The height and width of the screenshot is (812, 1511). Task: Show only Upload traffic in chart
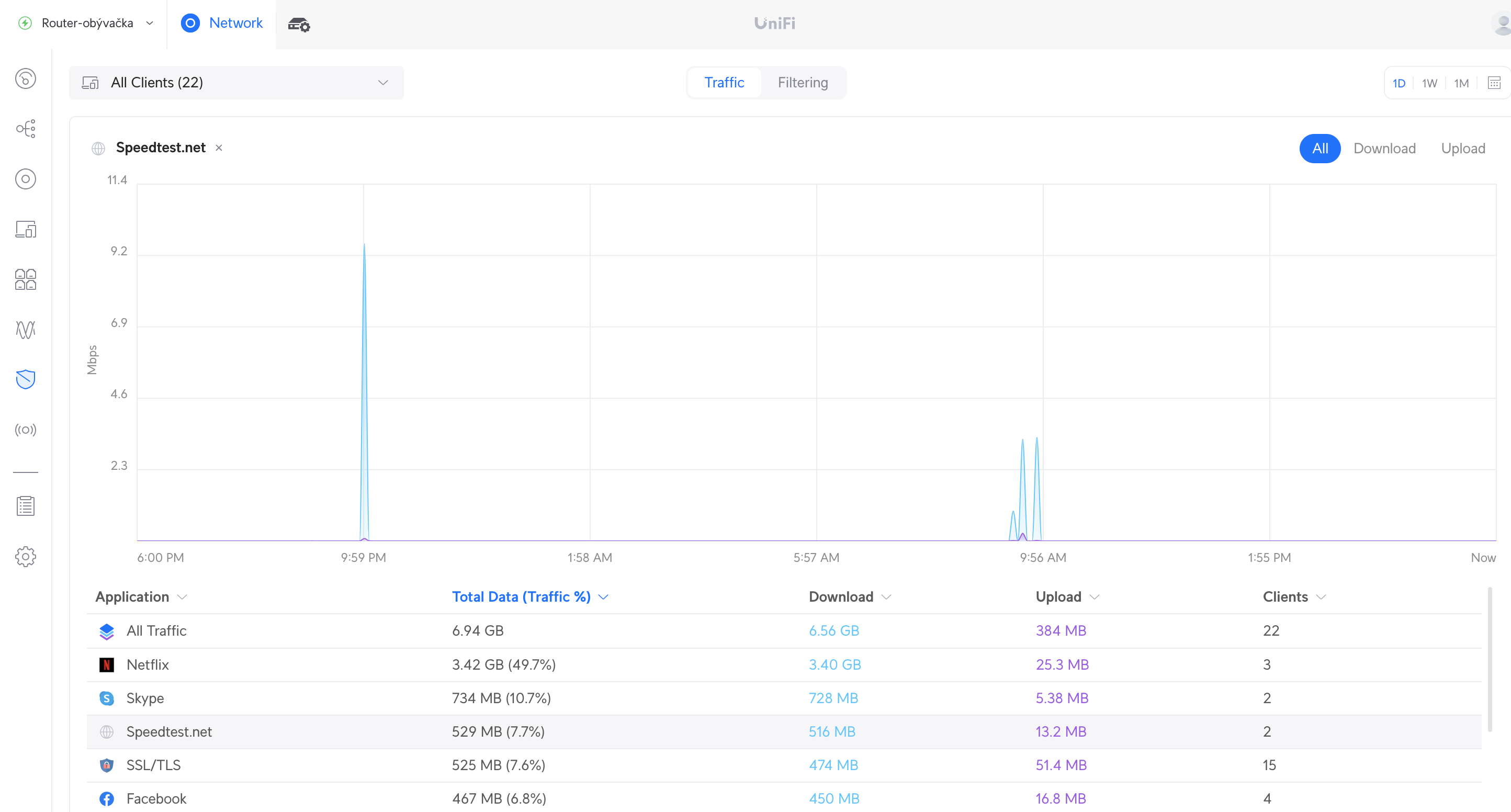[1463, 149]
